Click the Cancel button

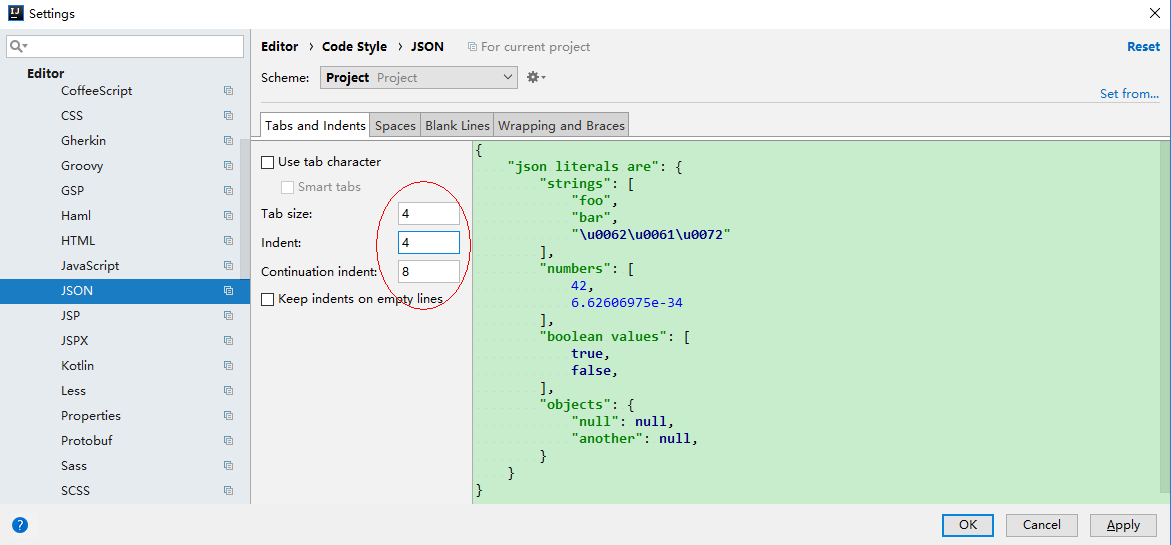pos(1042,525)
